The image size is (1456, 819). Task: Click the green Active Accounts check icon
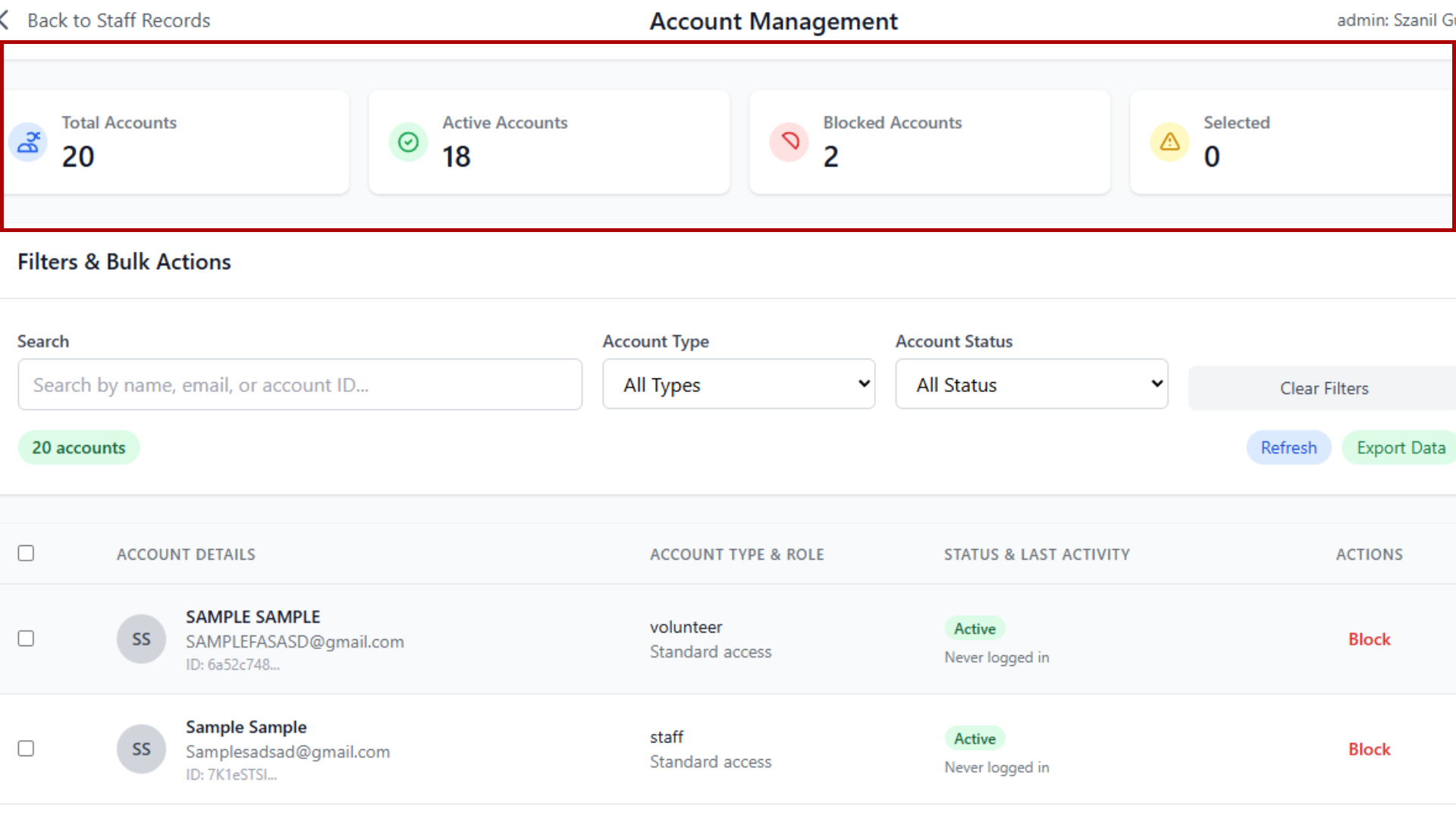[408, 142]
